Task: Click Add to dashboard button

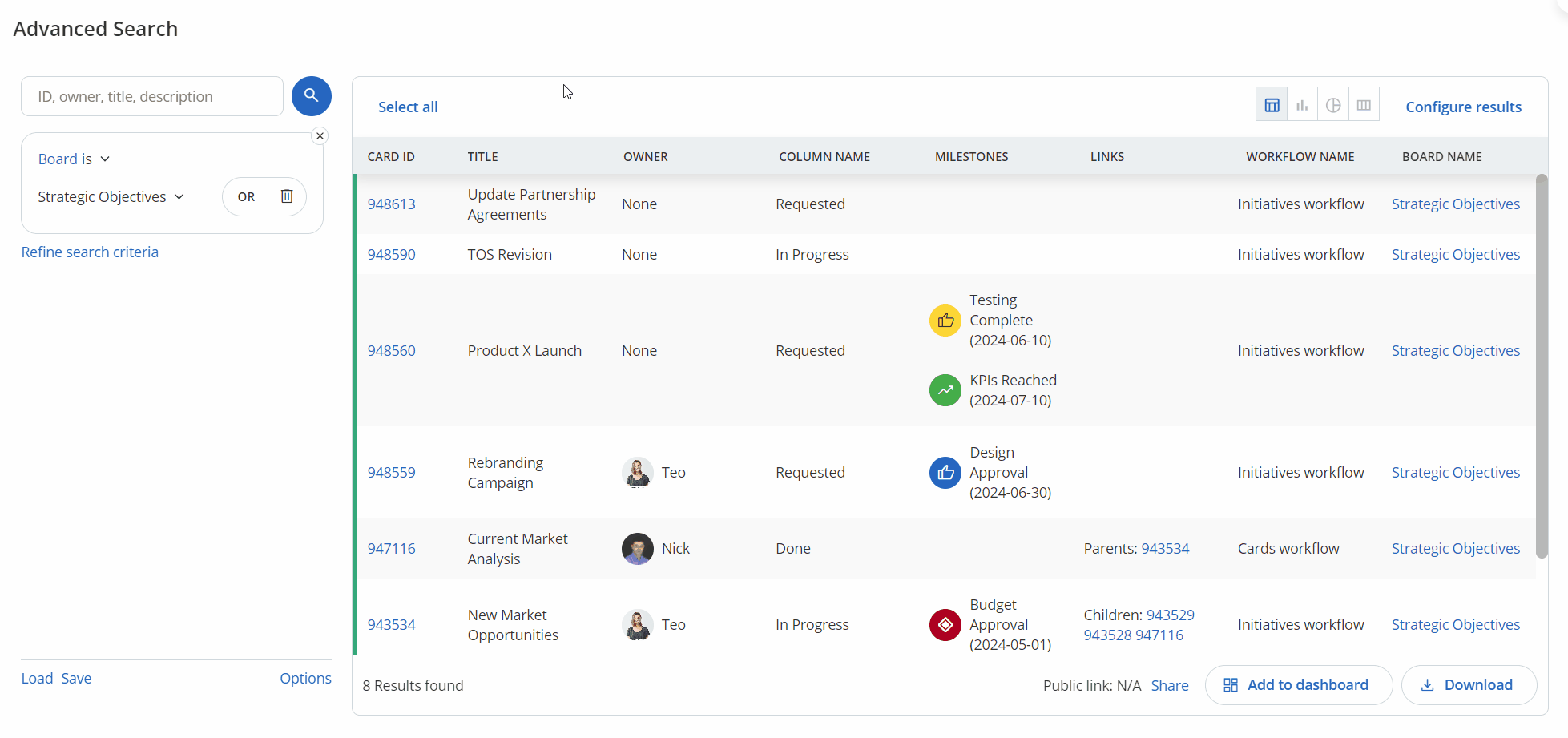Action: click(x=1299, y=685)
